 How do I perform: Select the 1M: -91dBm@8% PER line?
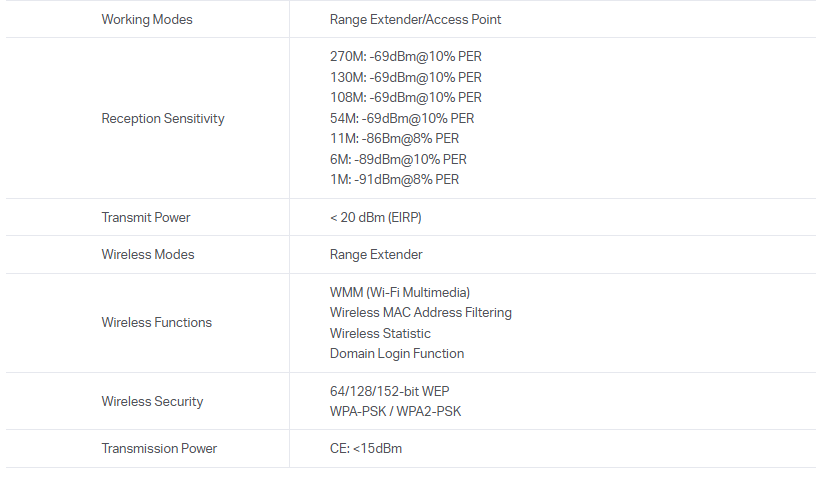pos(394,180)
